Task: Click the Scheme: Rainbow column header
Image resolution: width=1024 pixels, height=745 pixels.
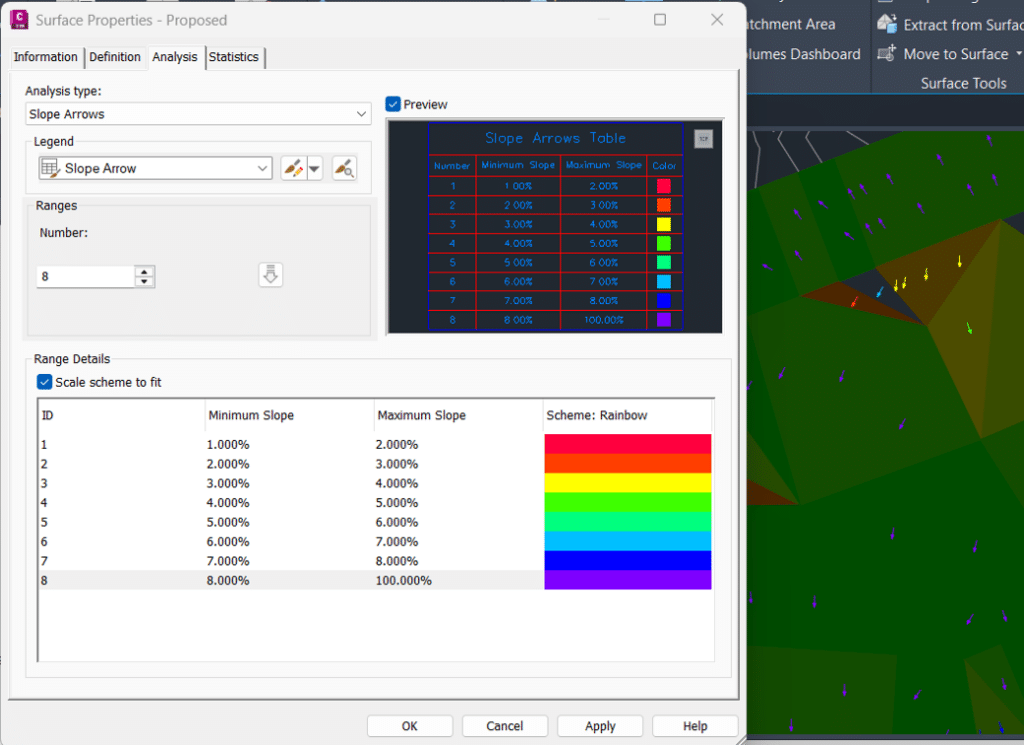Action: coord(628,415)
